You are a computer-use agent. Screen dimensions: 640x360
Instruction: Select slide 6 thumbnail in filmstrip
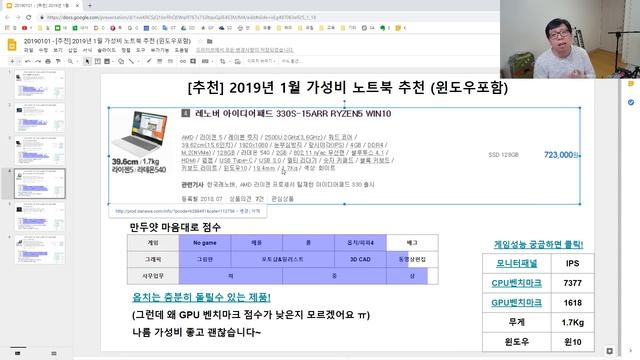[x=40, y=250]
